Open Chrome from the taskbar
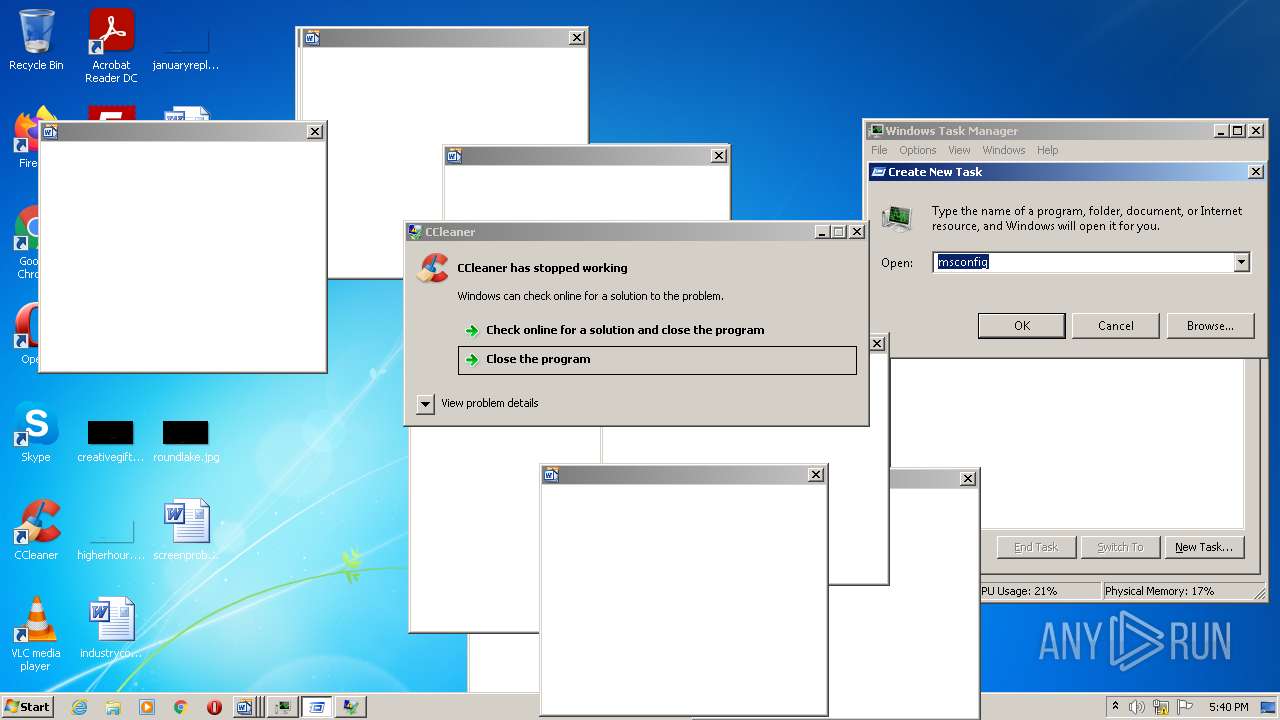The width and height of the screenshot is (1280, 720). click(x=181, y=707)
